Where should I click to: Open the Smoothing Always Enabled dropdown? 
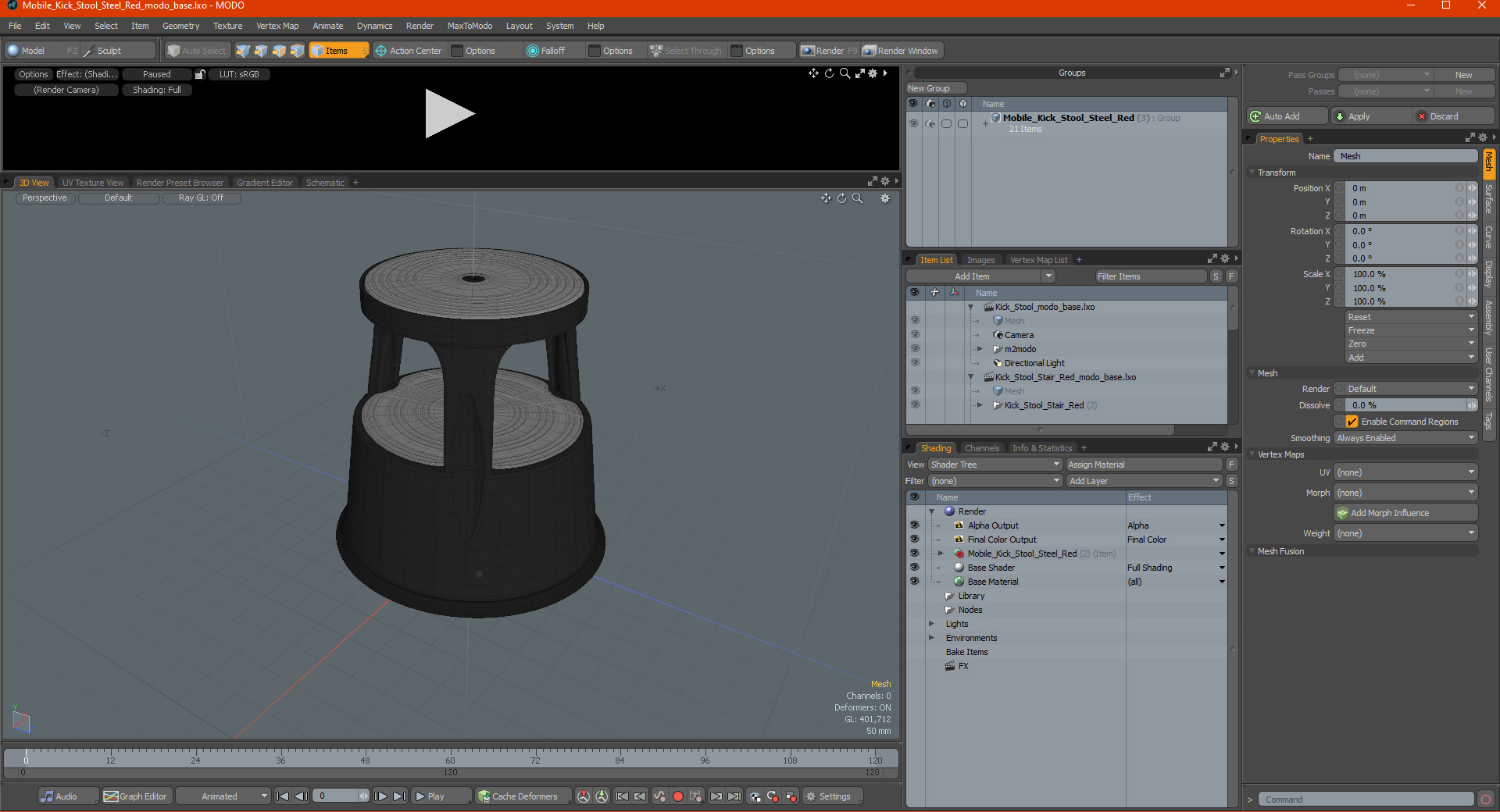click(x=1405, y=438)
